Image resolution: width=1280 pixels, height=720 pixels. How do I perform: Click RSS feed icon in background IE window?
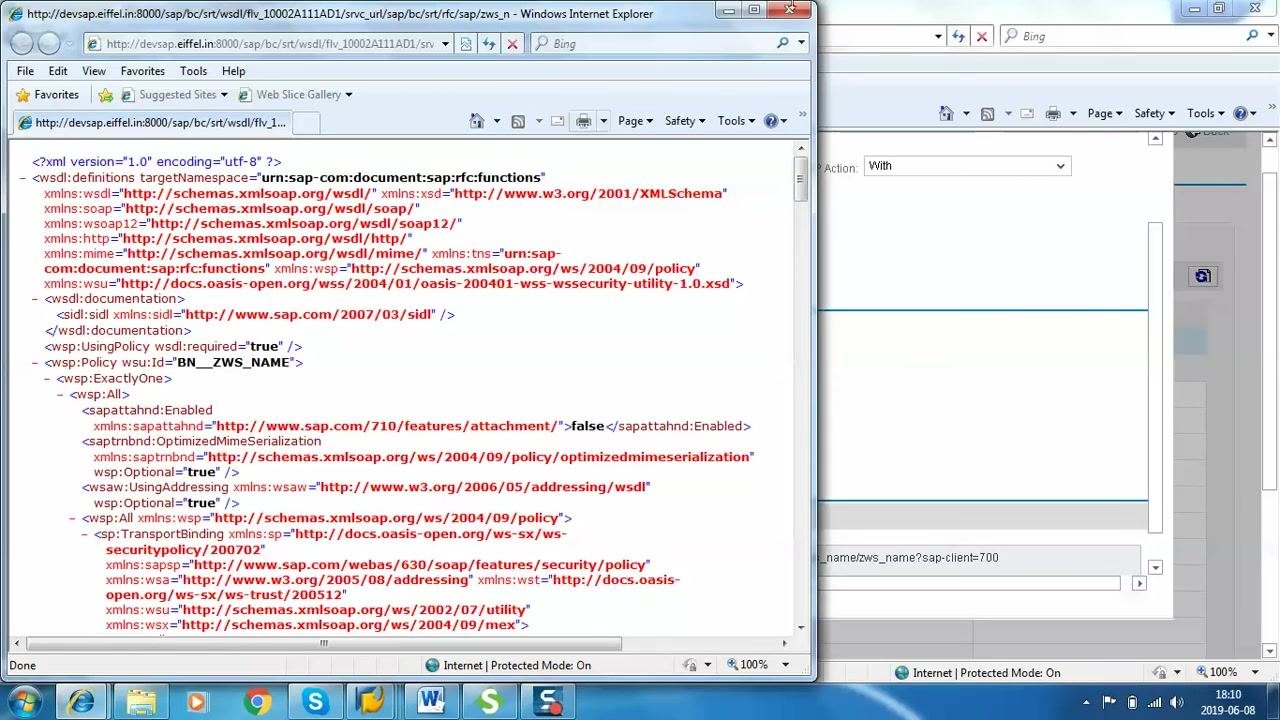987,113
